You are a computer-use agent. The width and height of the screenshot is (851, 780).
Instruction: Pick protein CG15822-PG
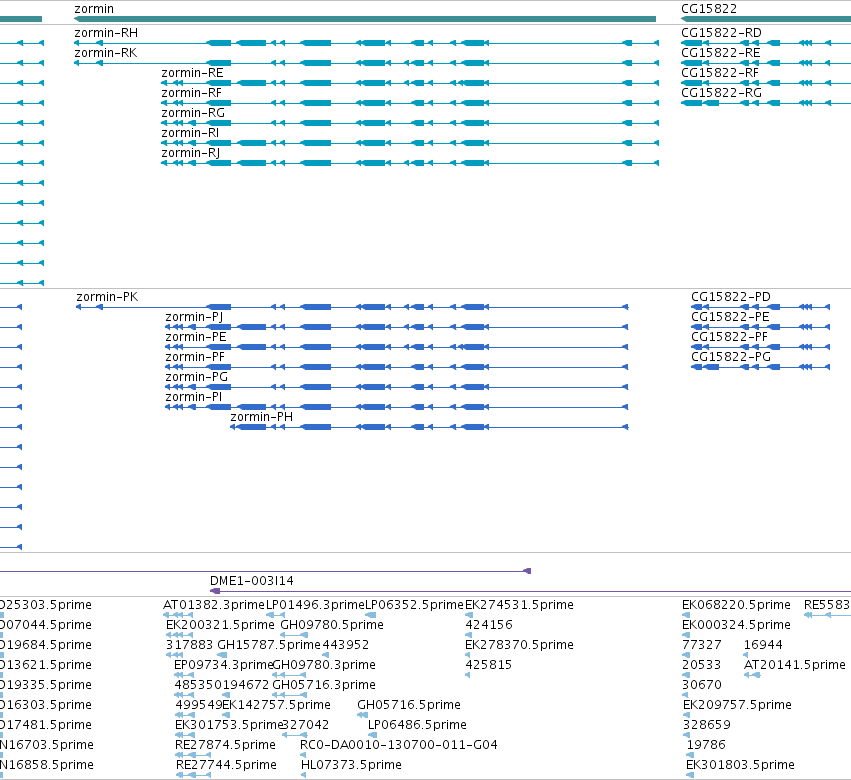[731, 358]
